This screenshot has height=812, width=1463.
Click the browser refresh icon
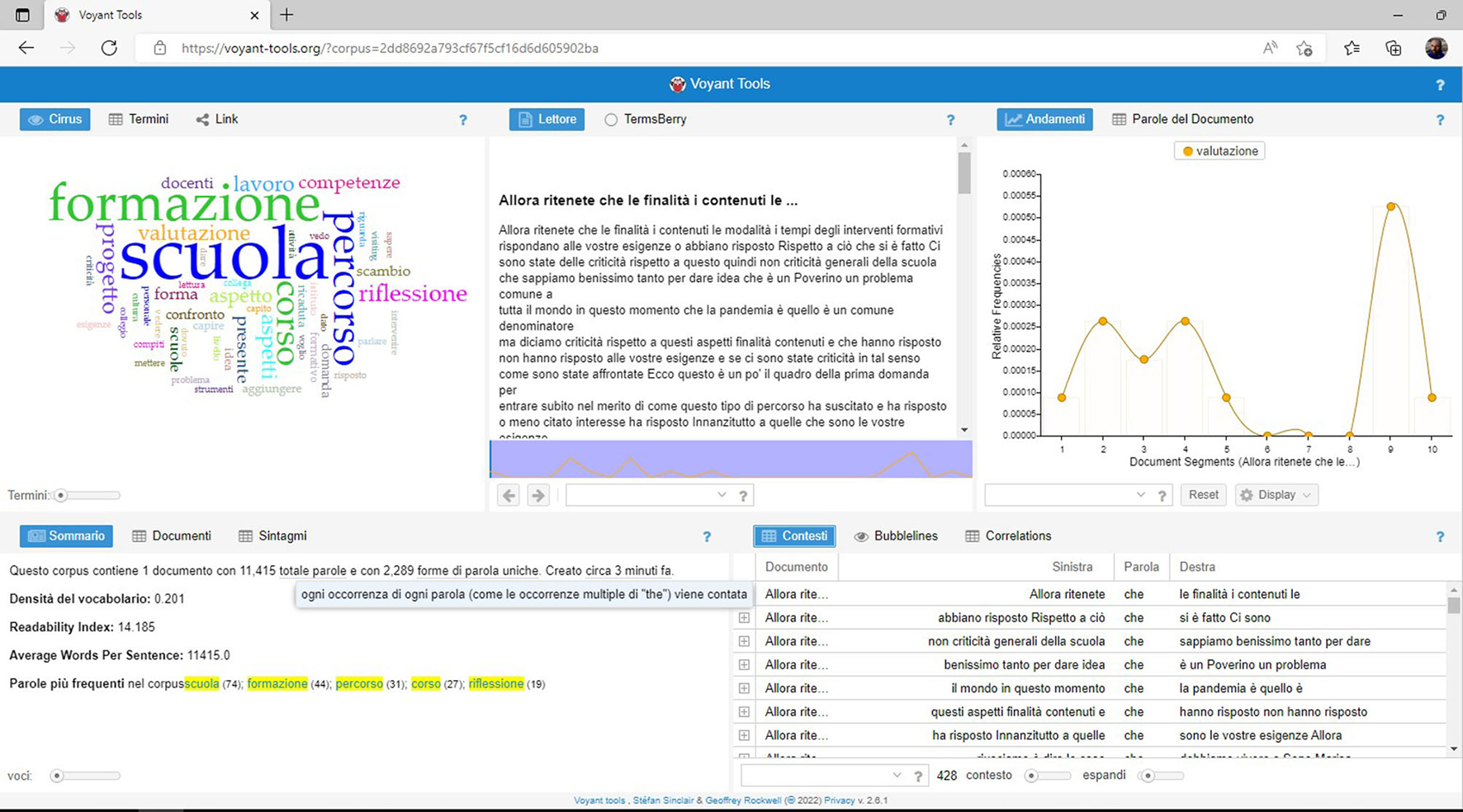click(109, 48)
